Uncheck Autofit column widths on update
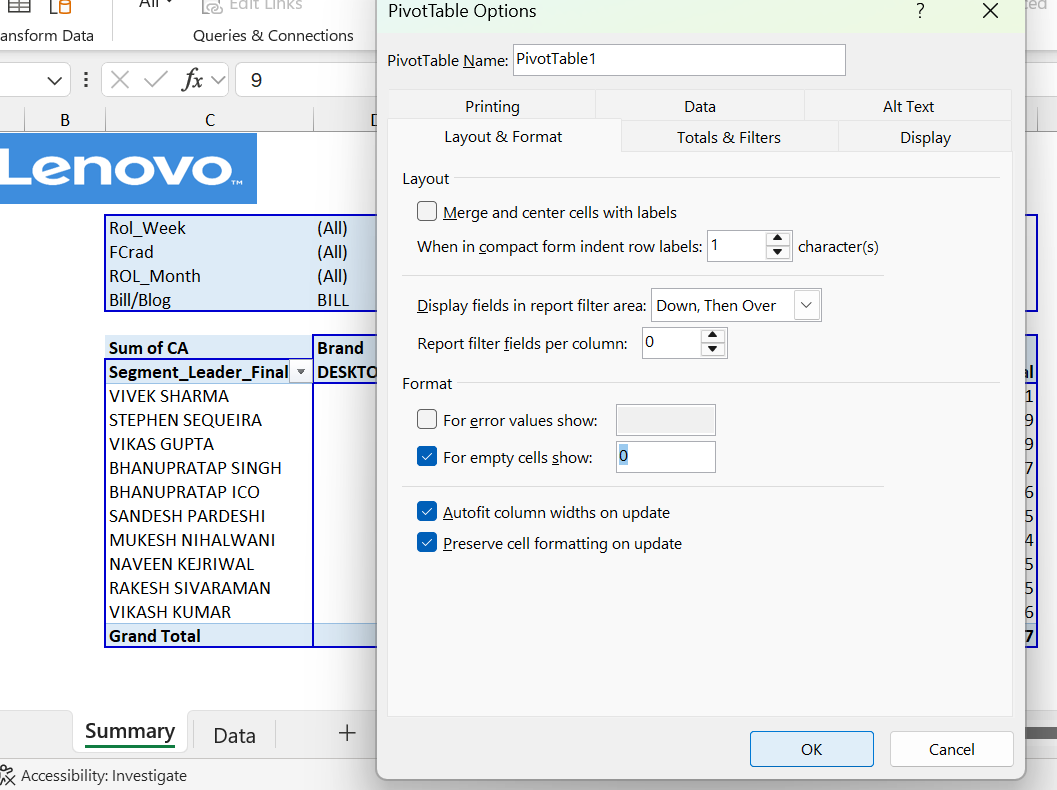The width and height of the screenshot is (1057, 790). [427, 512]
